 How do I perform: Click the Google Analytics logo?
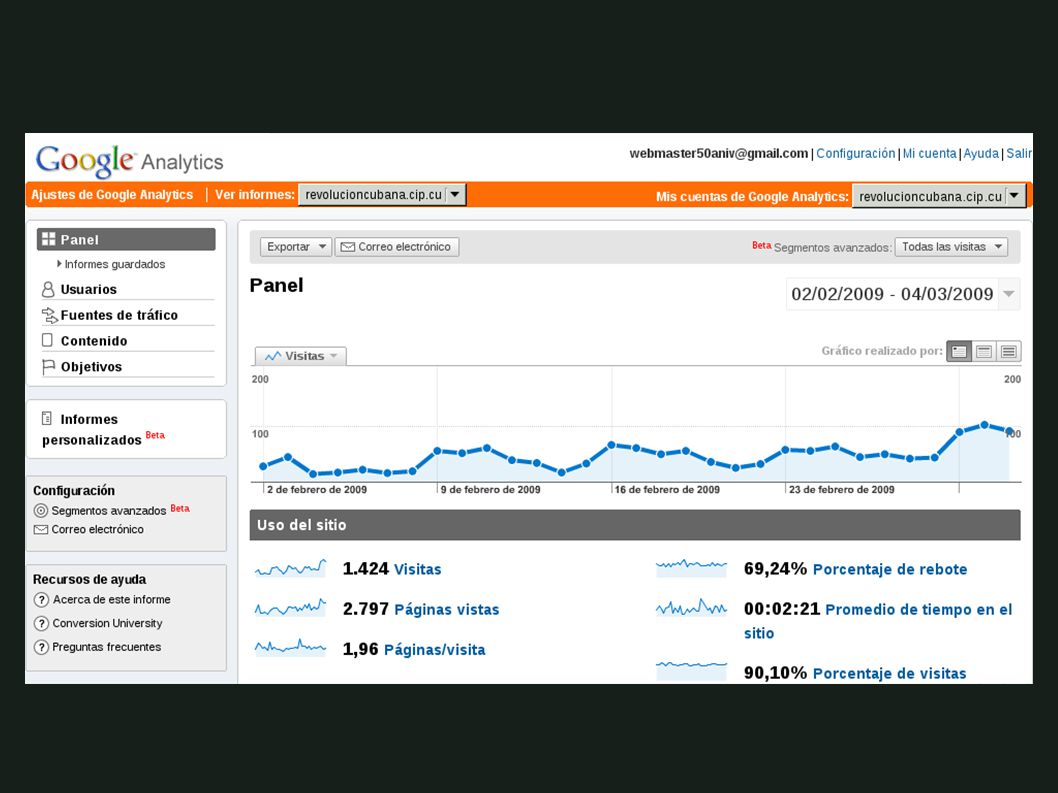(x=129, y=161)
